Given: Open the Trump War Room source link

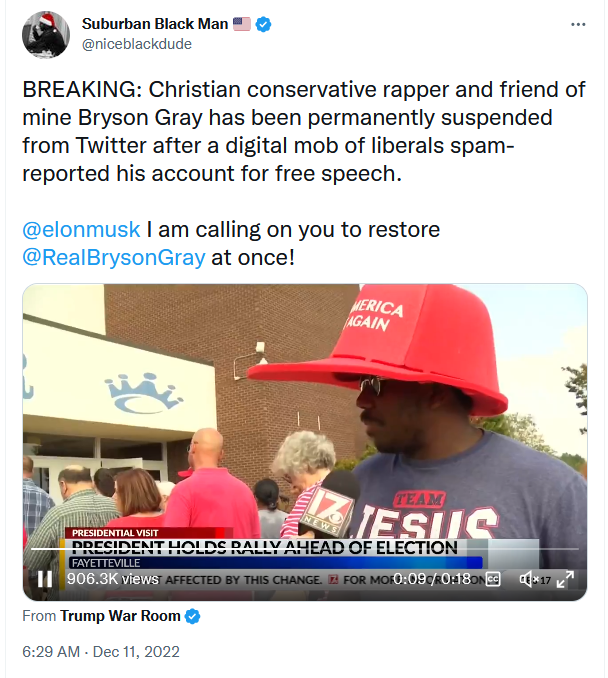Looking at the screenshot, I should 120,616.
